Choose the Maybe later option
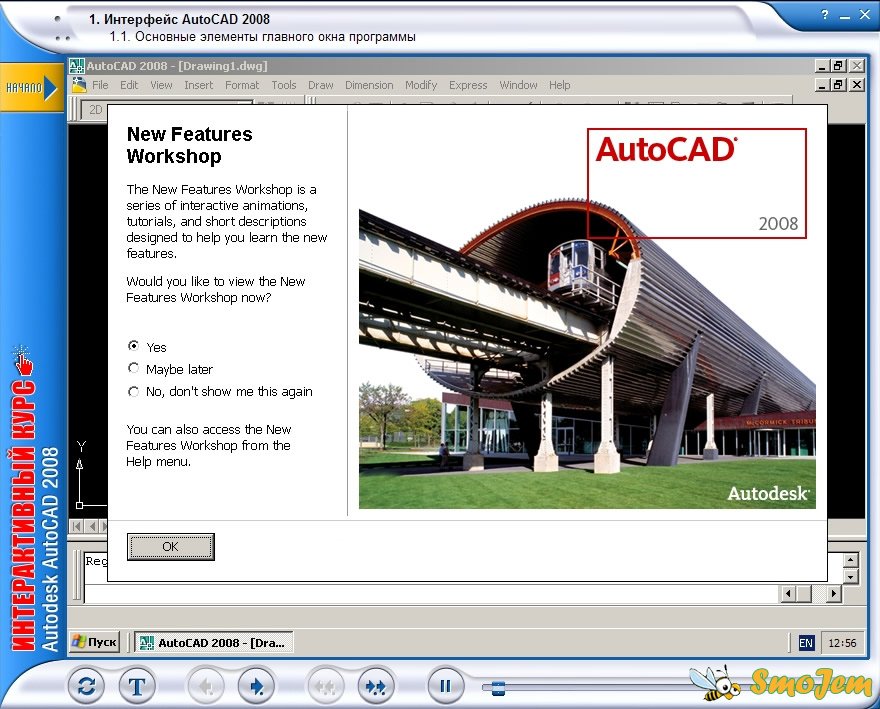Image resolution: width=880 pixels, height=709 pixels. (x=134, y=368)
